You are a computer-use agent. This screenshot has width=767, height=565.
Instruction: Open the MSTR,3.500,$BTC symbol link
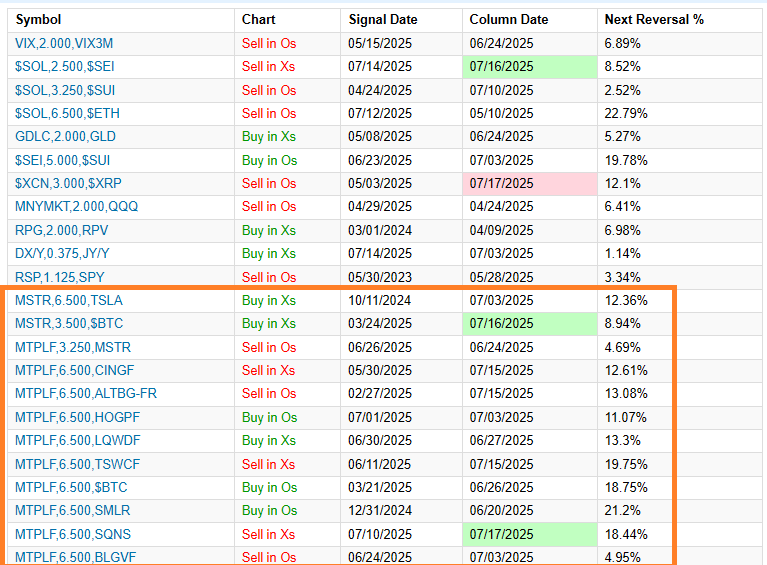(x=69, y=323)
